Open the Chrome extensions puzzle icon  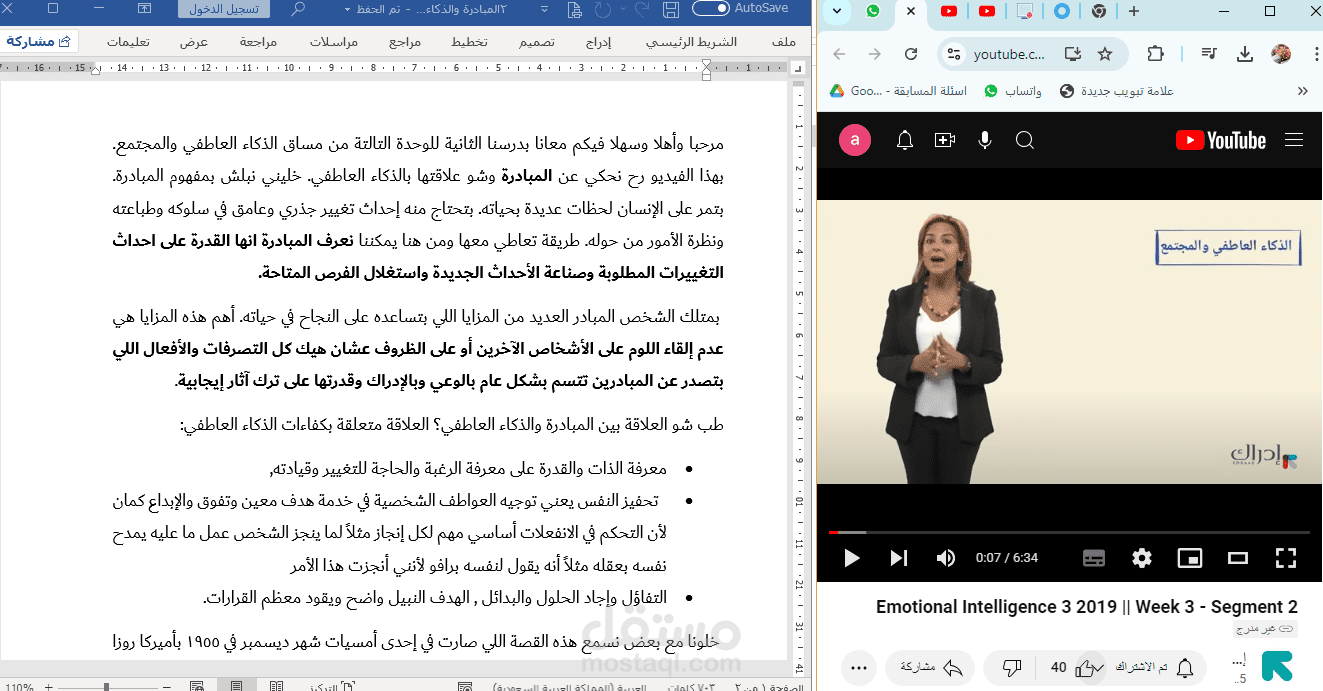pyautogui.click(x=1155, y=53)
